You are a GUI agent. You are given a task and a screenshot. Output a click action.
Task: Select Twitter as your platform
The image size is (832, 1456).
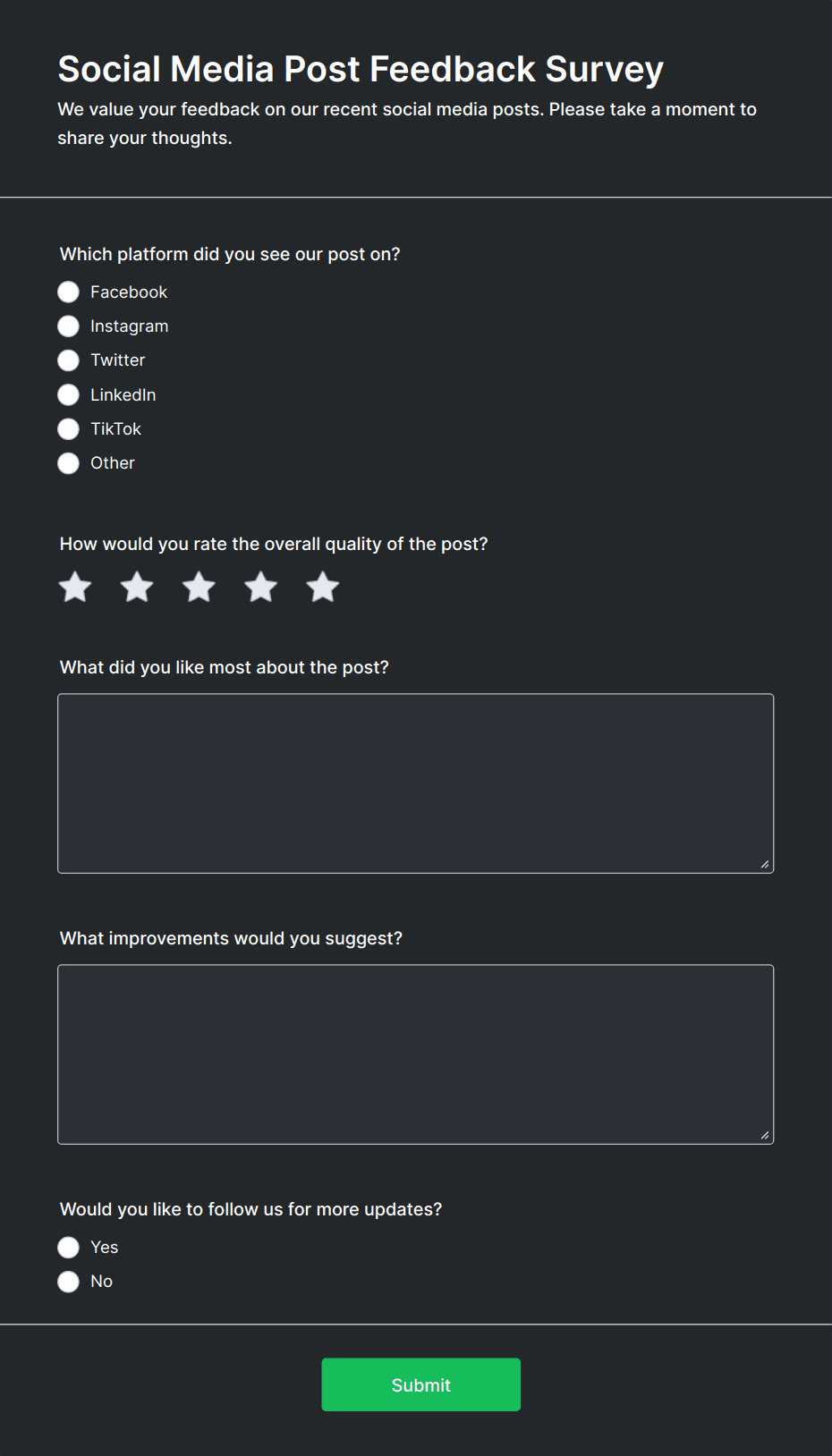coord(68,360)
